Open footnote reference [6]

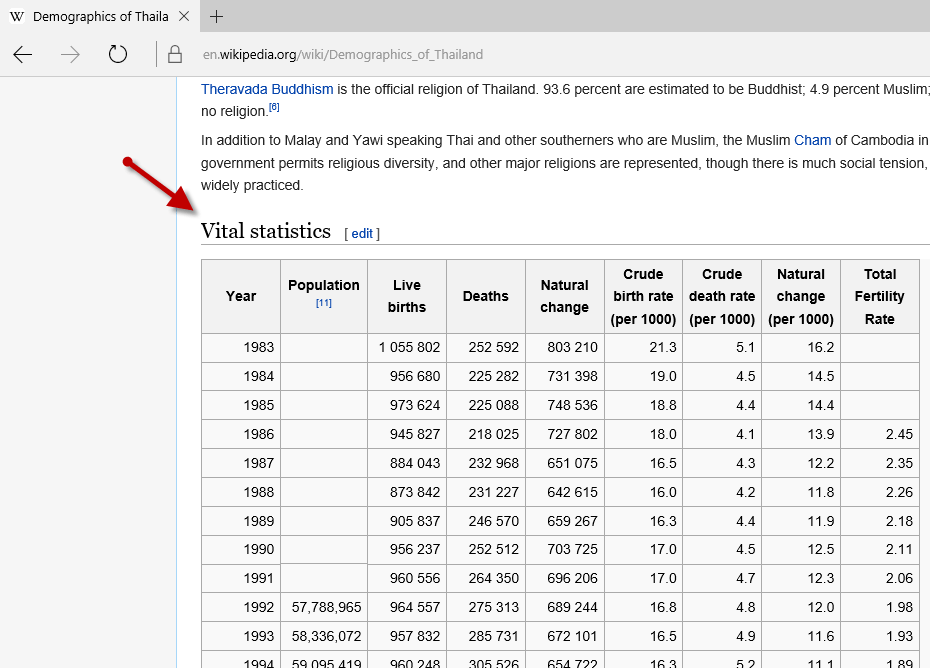pyautogui.click(x=274, y=107)
